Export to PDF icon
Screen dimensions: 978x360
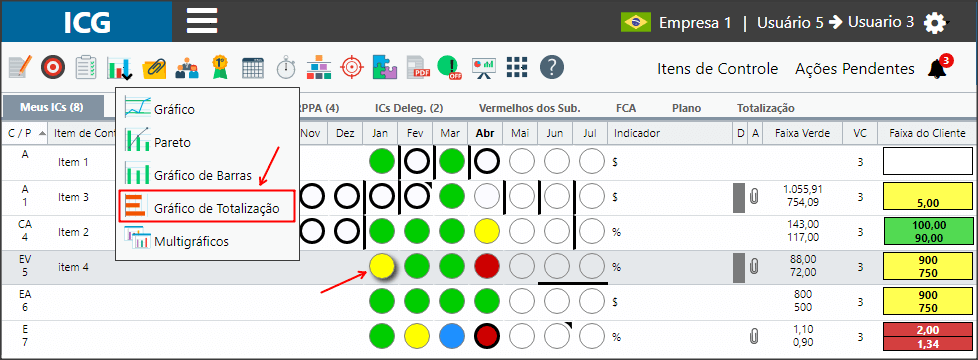point(419,67)
